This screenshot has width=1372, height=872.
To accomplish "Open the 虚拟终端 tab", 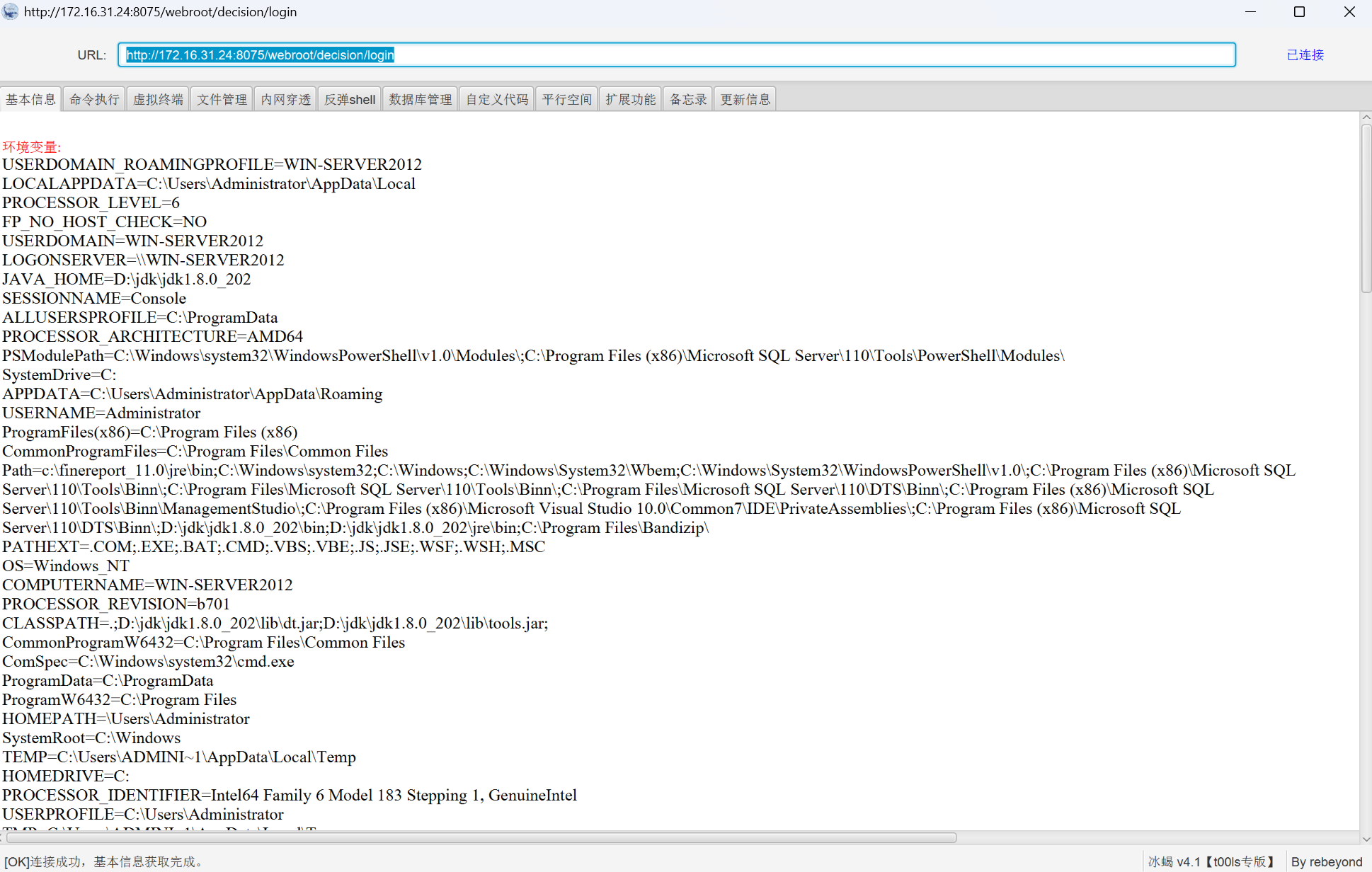I will click(x=158, y=99).
